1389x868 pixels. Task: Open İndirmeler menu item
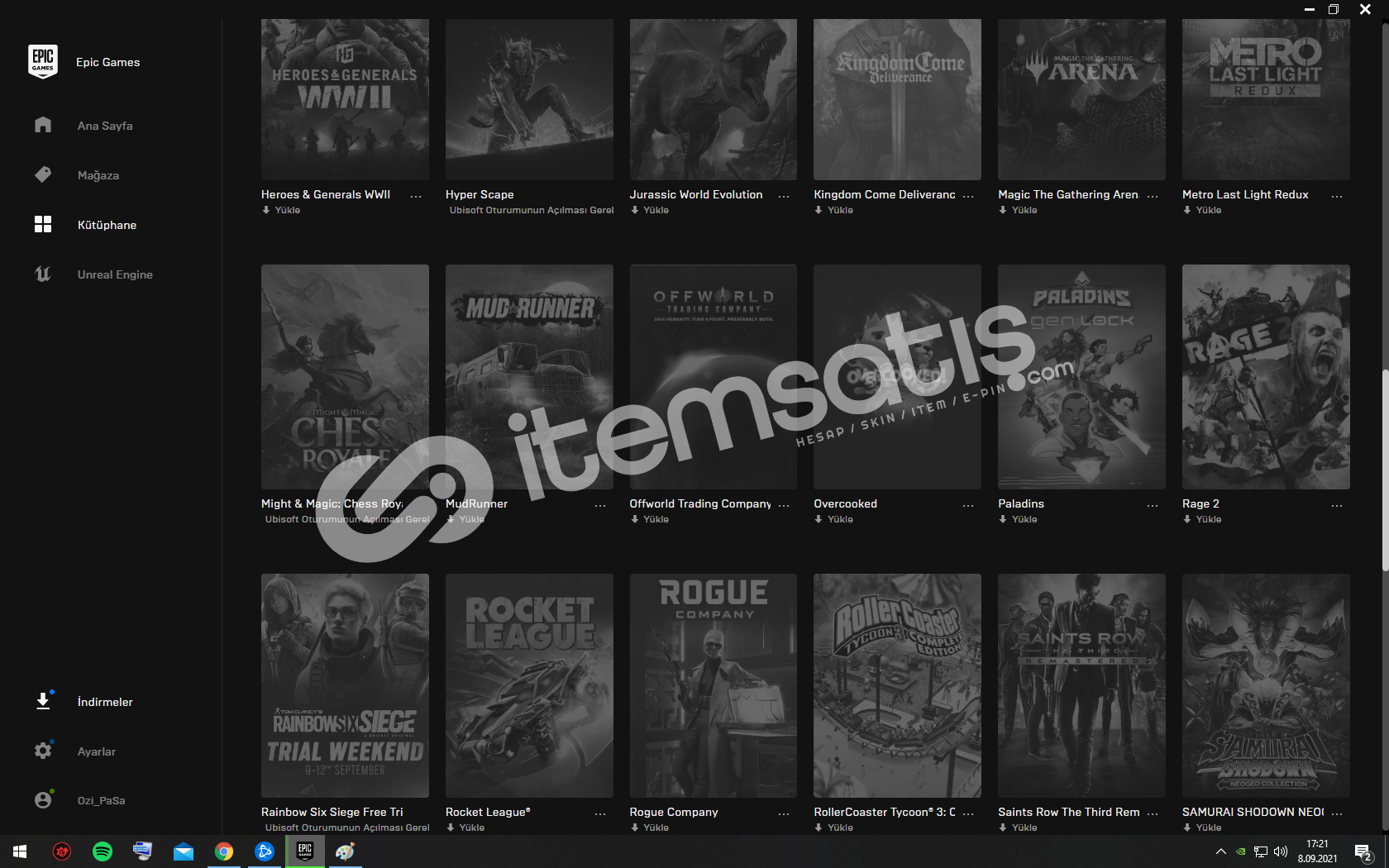click(105, 702)
